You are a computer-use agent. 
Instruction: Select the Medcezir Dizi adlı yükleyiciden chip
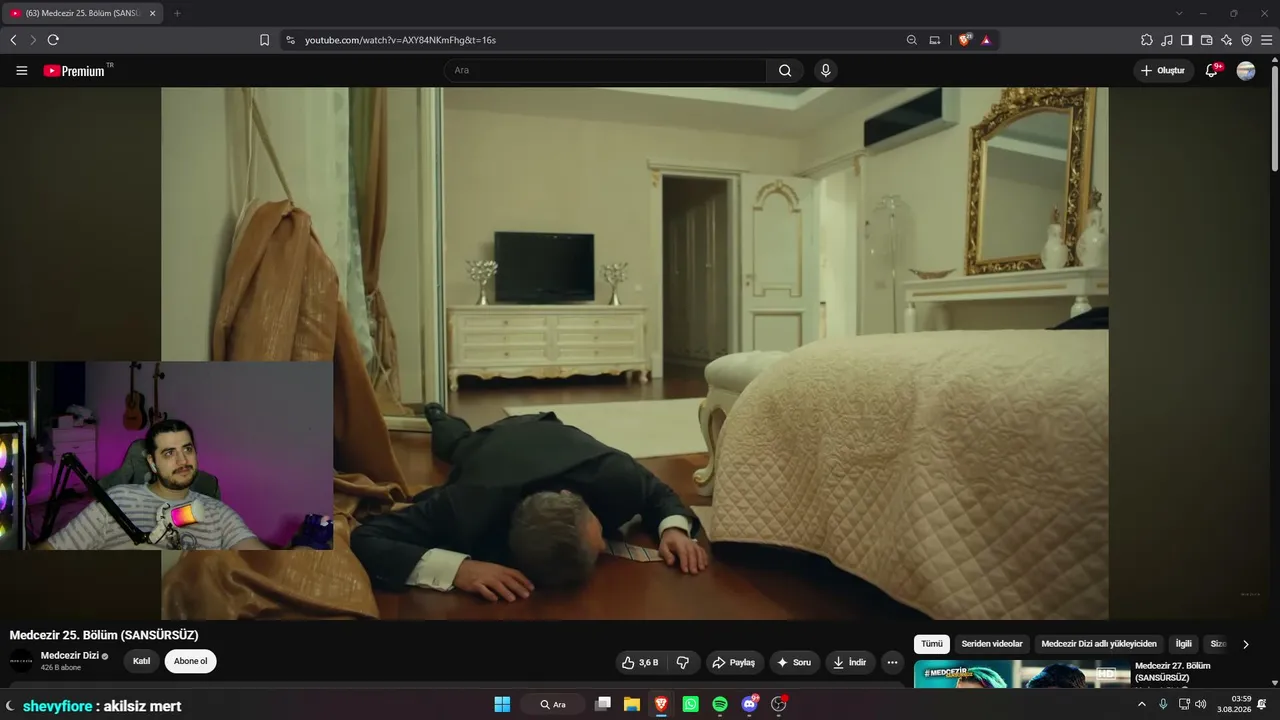click(x=1099, y=644)
